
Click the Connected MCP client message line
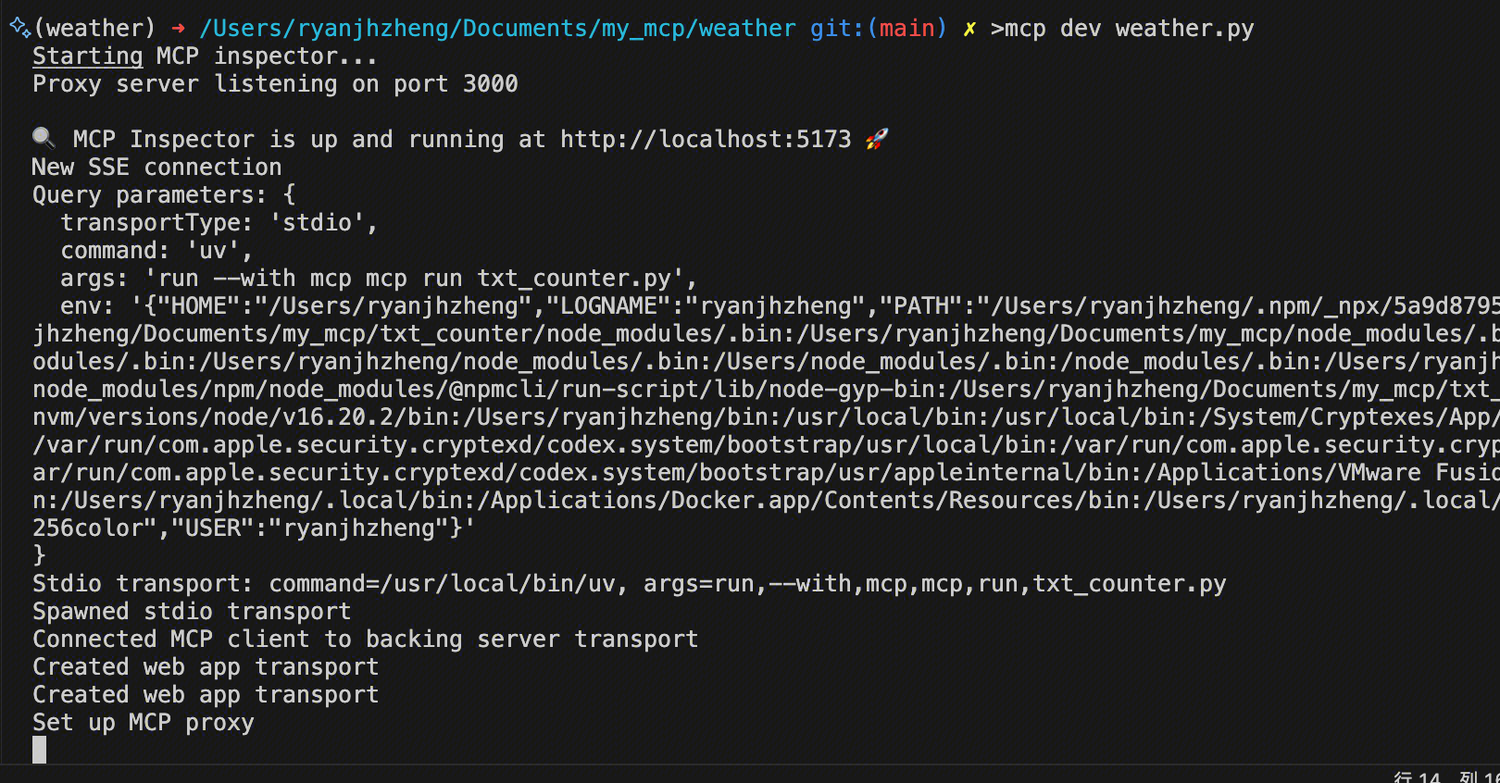click(x=364, y=638)
